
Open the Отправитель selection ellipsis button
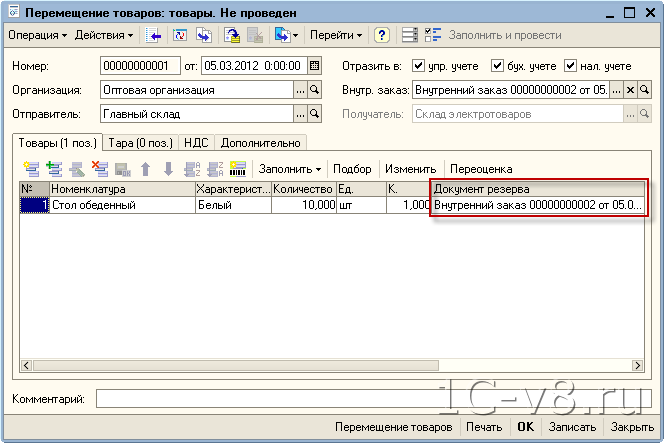coord(300,114)
